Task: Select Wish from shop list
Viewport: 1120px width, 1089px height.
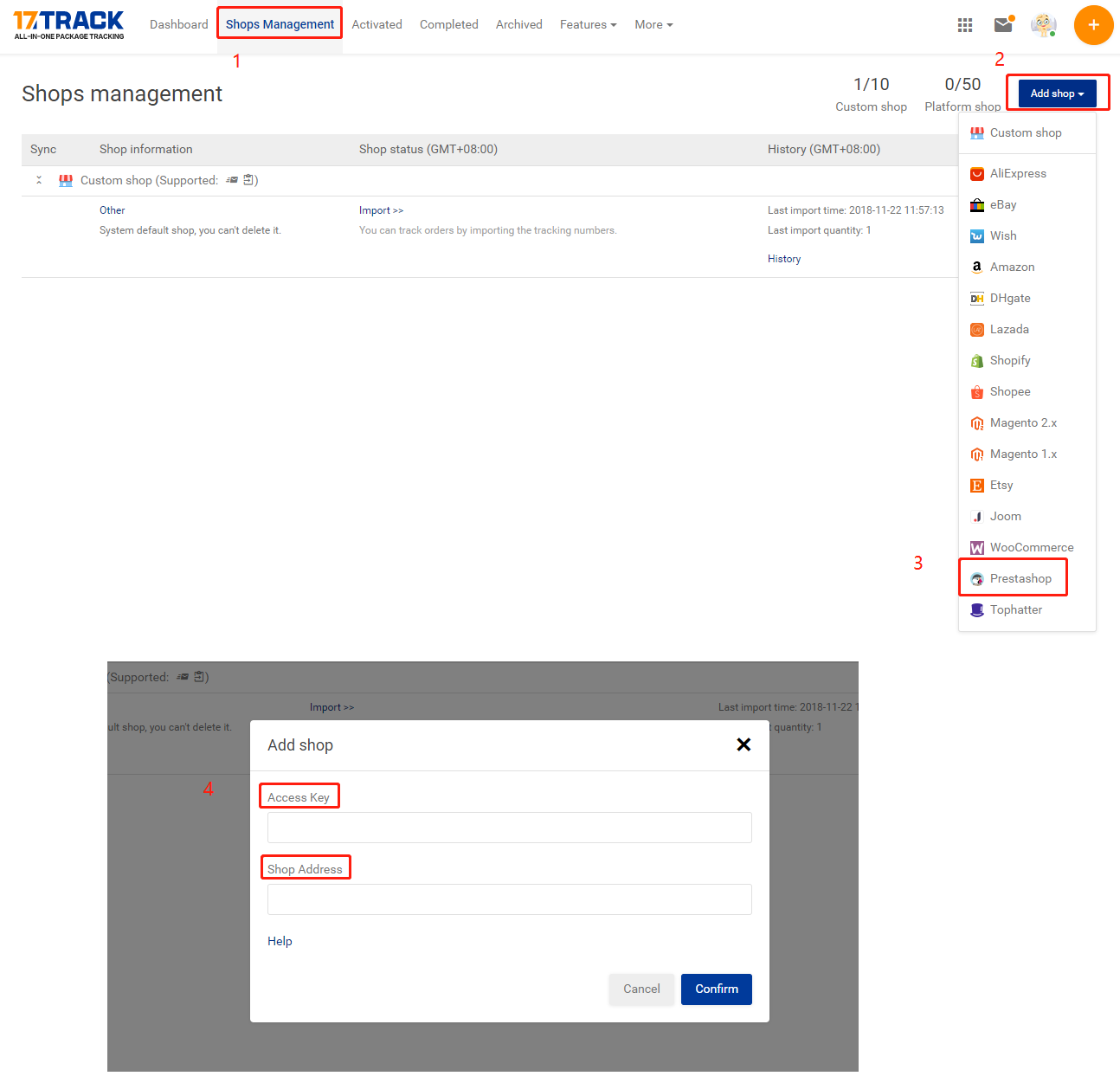Action: point(1027,236)
